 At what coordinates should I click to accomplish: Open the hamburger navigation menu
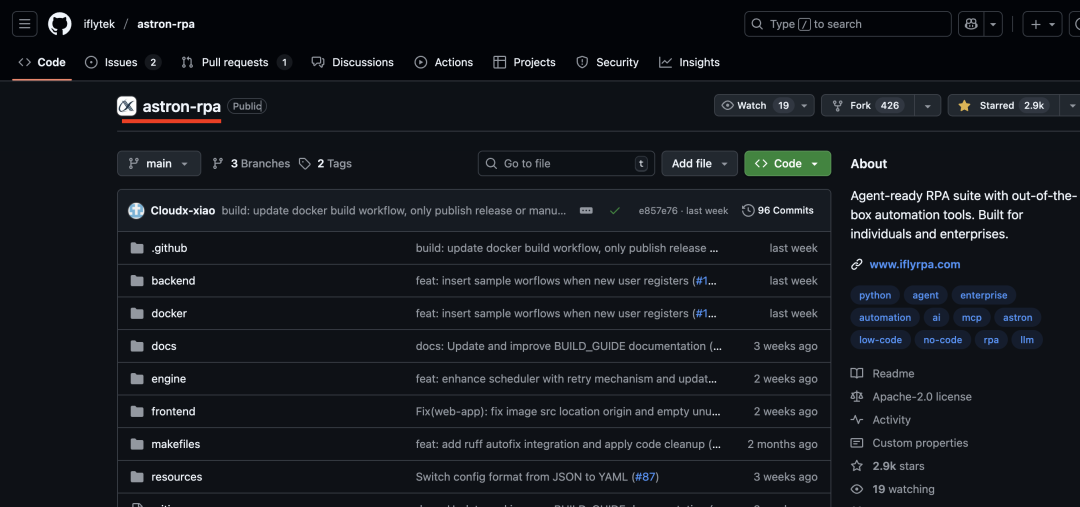coord(25,24)
